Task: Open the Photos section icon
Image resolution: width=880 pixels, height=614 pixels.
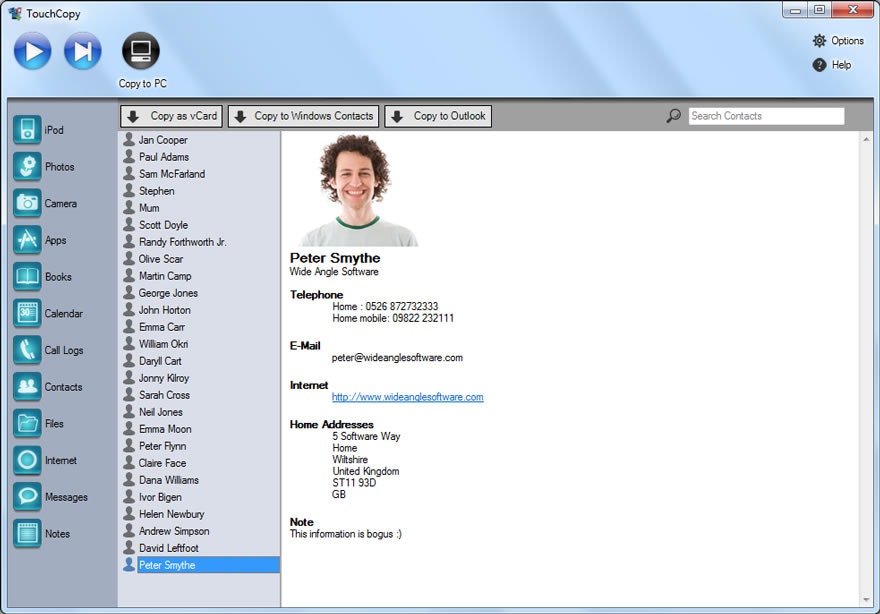Action: point(27,166)
